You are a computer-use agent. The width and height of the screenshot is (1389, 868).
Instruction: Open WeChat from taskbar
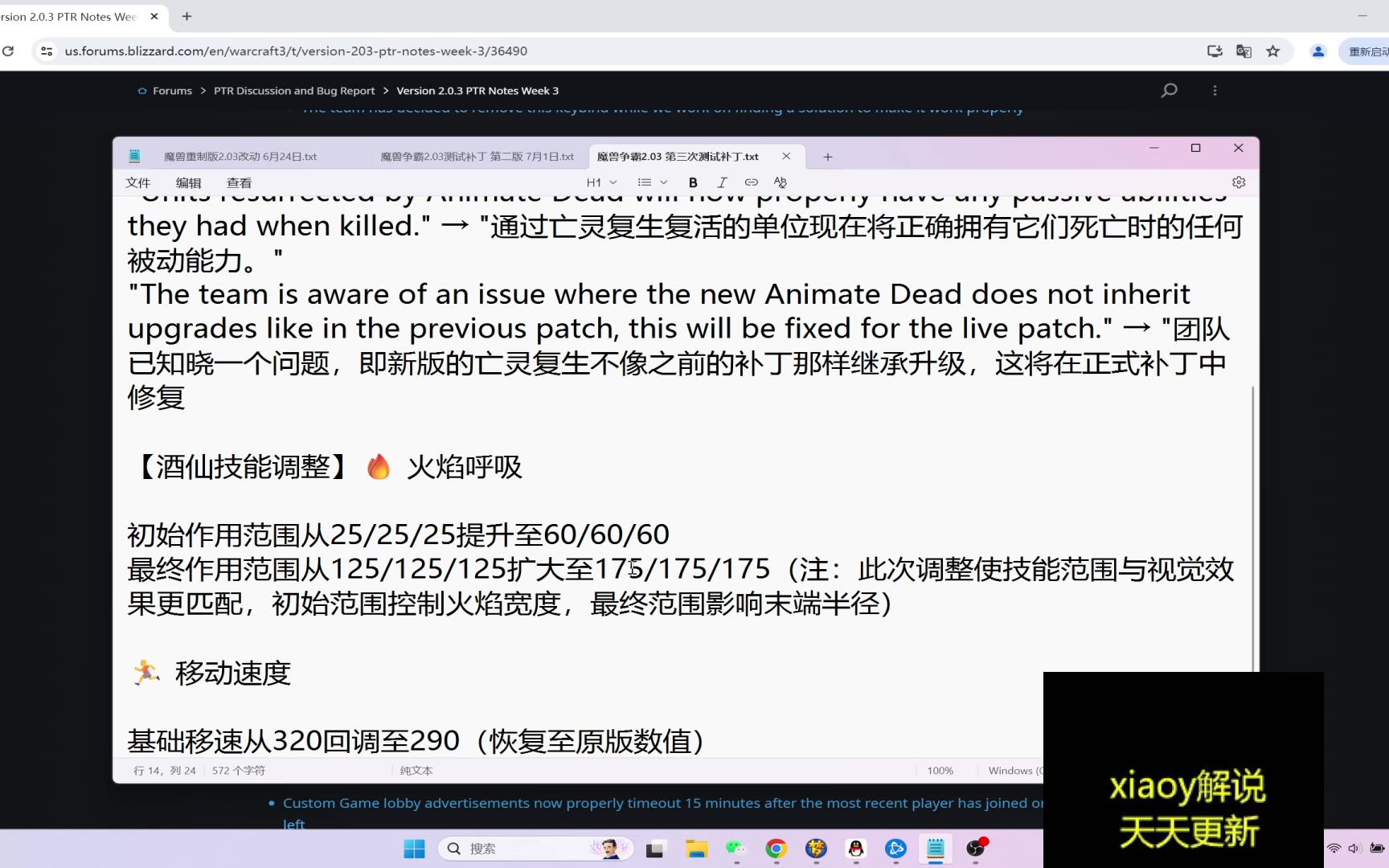point(735,849)
